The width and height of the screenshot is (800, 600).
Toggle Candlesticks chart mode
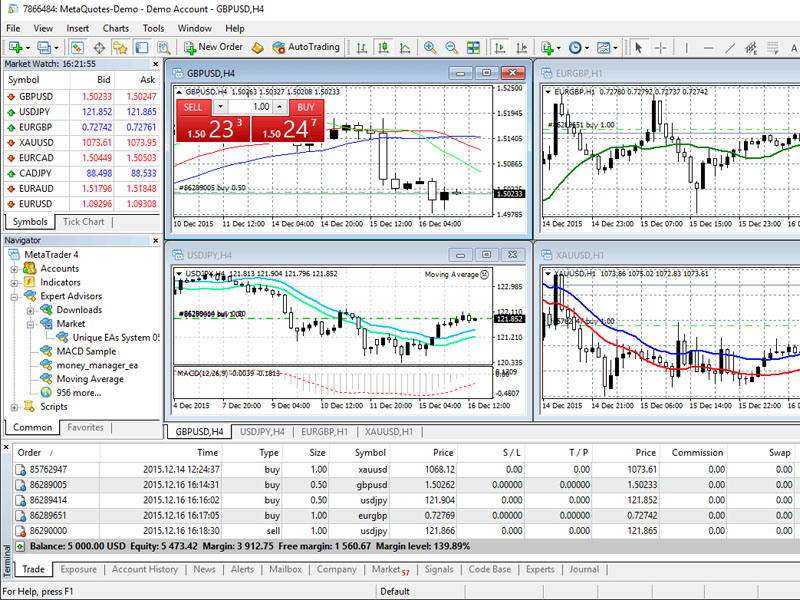point(383,47)
